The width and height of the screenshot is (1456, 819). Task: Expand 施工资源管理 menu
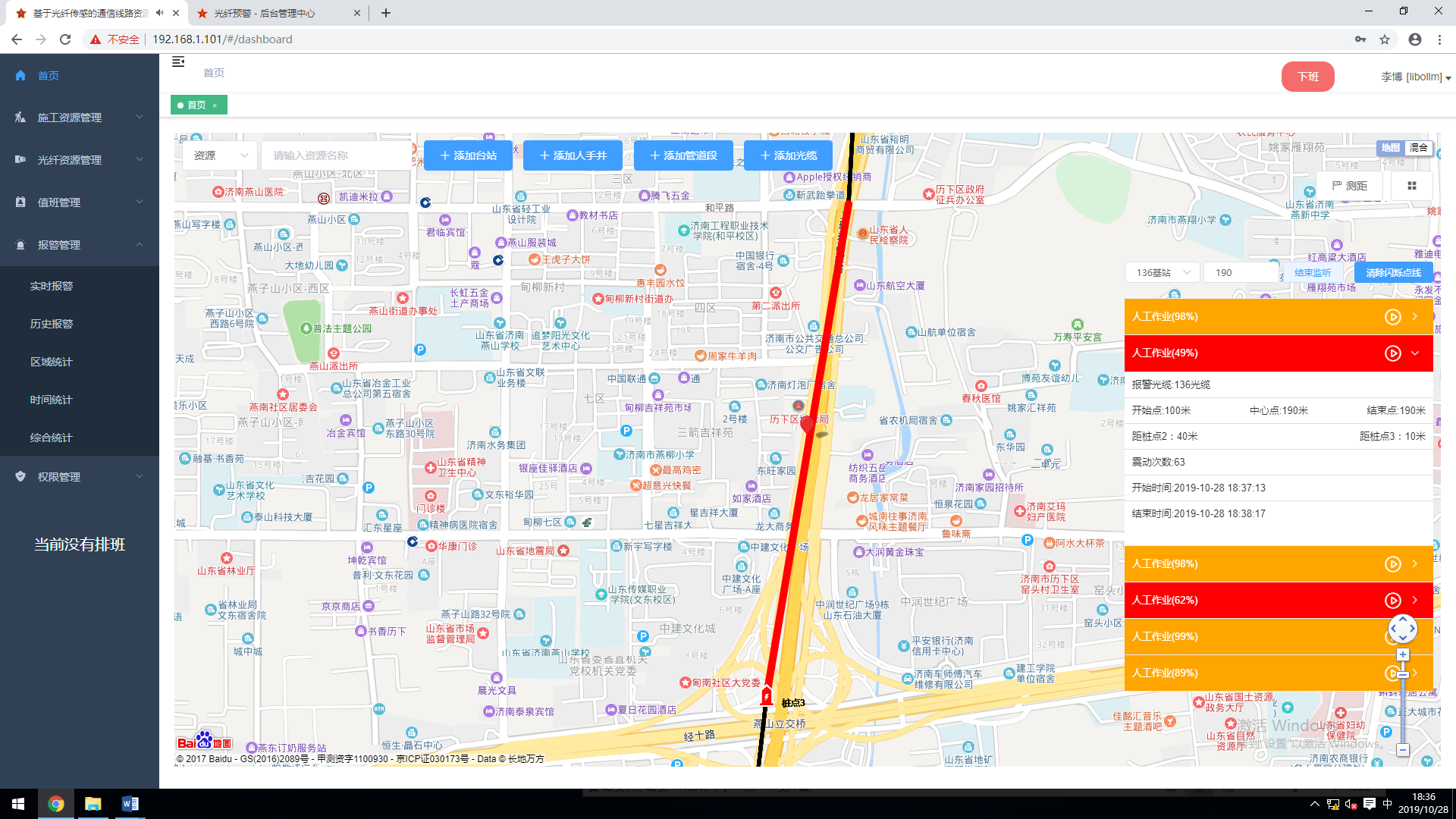pyautogui.click(x=80, y=118)
